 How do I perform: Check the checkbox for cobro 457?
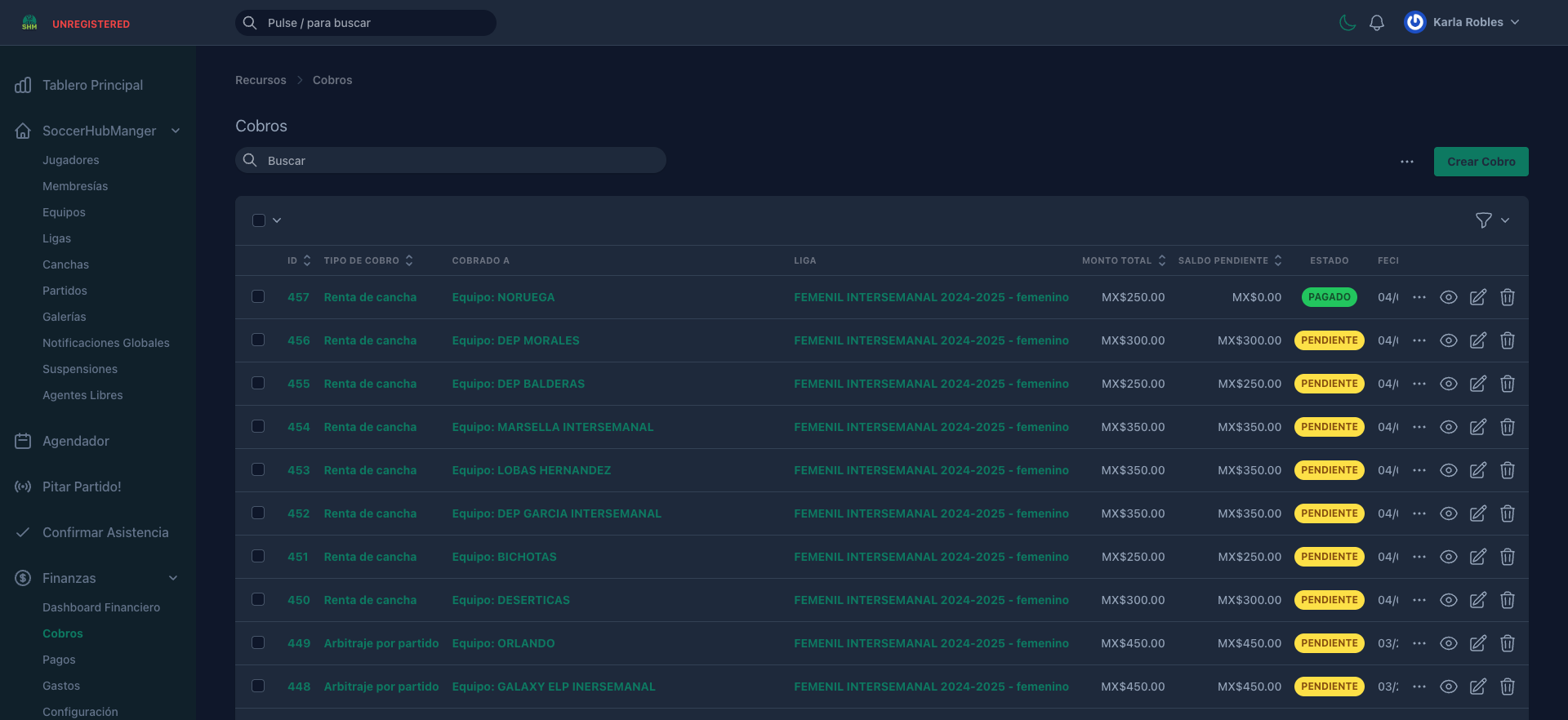coord(258,297)
